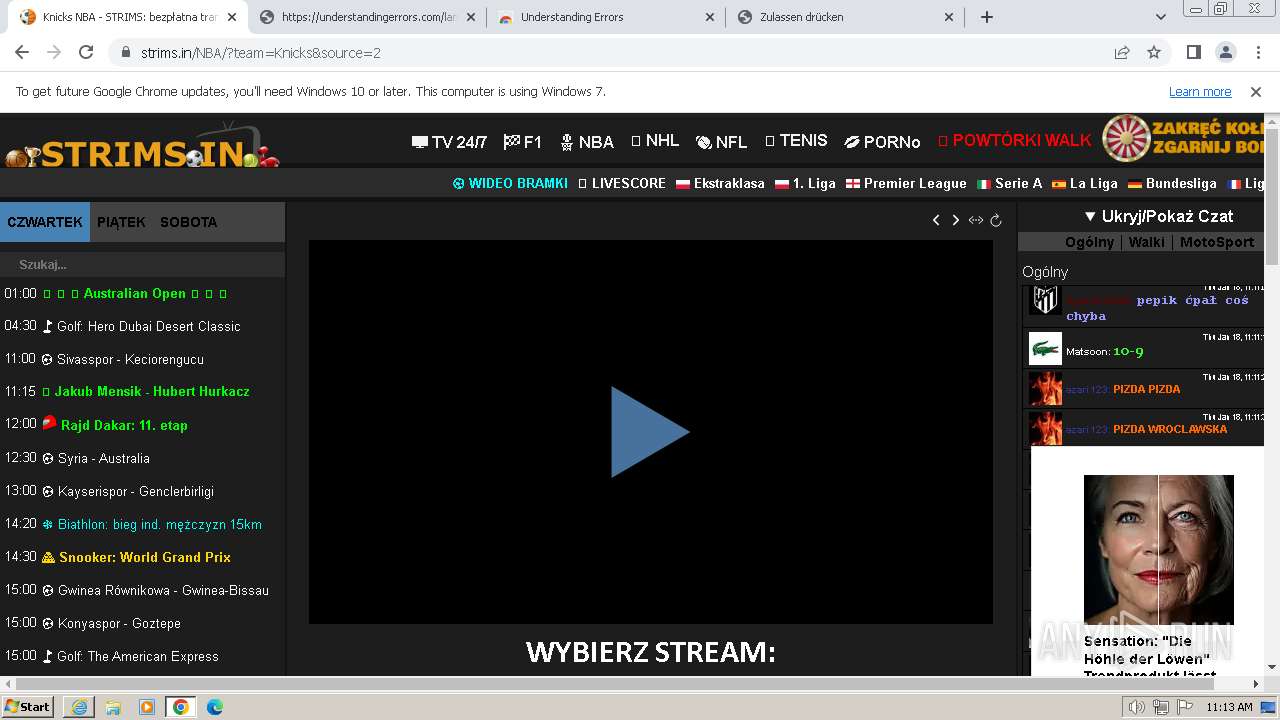Go back with browser back arrow

coord(22,52)
